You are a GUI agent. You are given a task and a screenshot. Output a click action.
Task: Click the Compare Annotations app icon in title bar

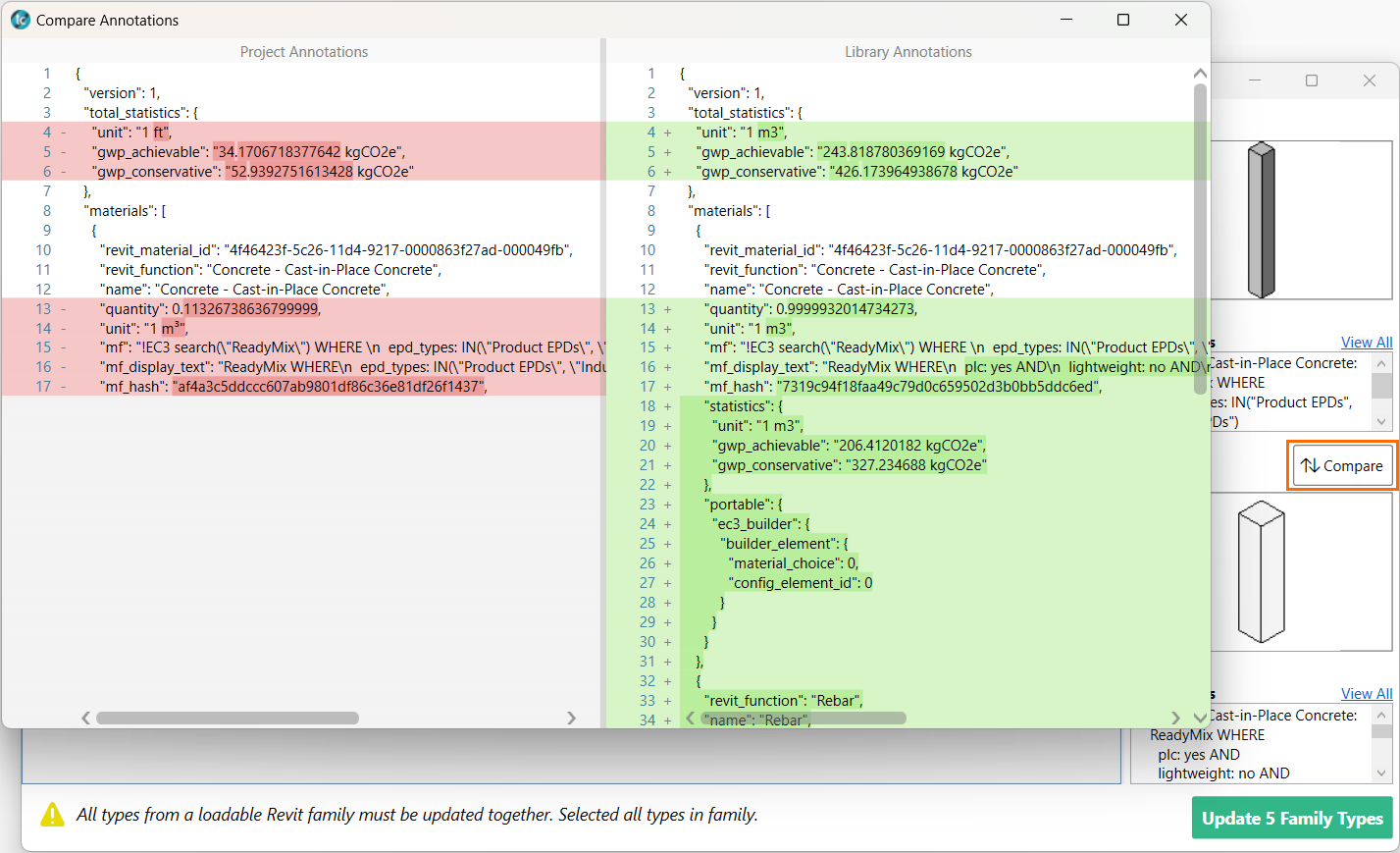point(21,20)
